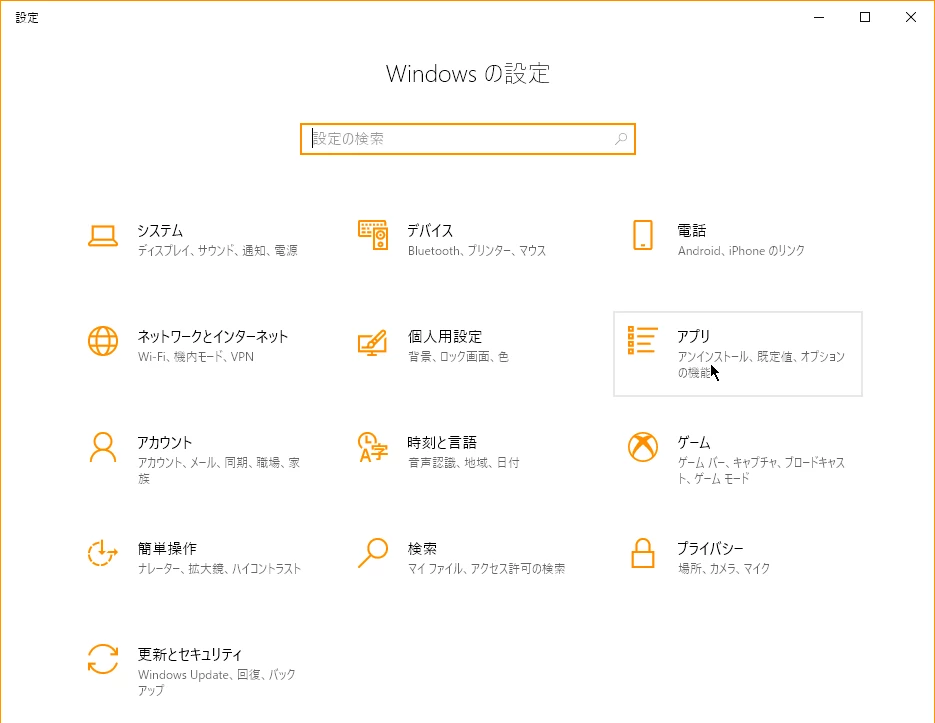The width and height of the screenshot is (935, 723).
Task: Open the アカウント person icon
Action: click(103, 447)
